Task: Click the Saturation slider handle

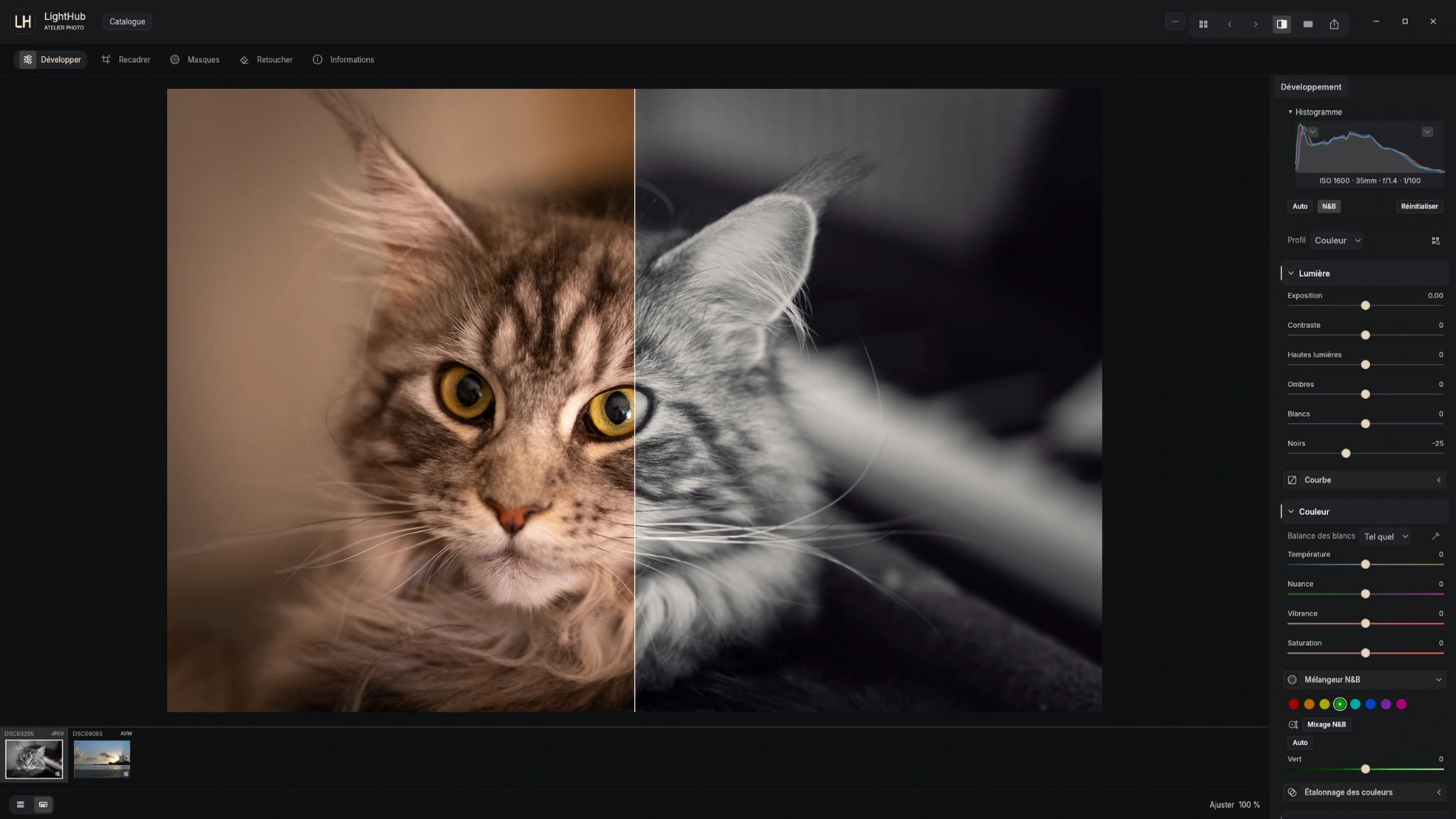Action: click(x=1365, y=653)
